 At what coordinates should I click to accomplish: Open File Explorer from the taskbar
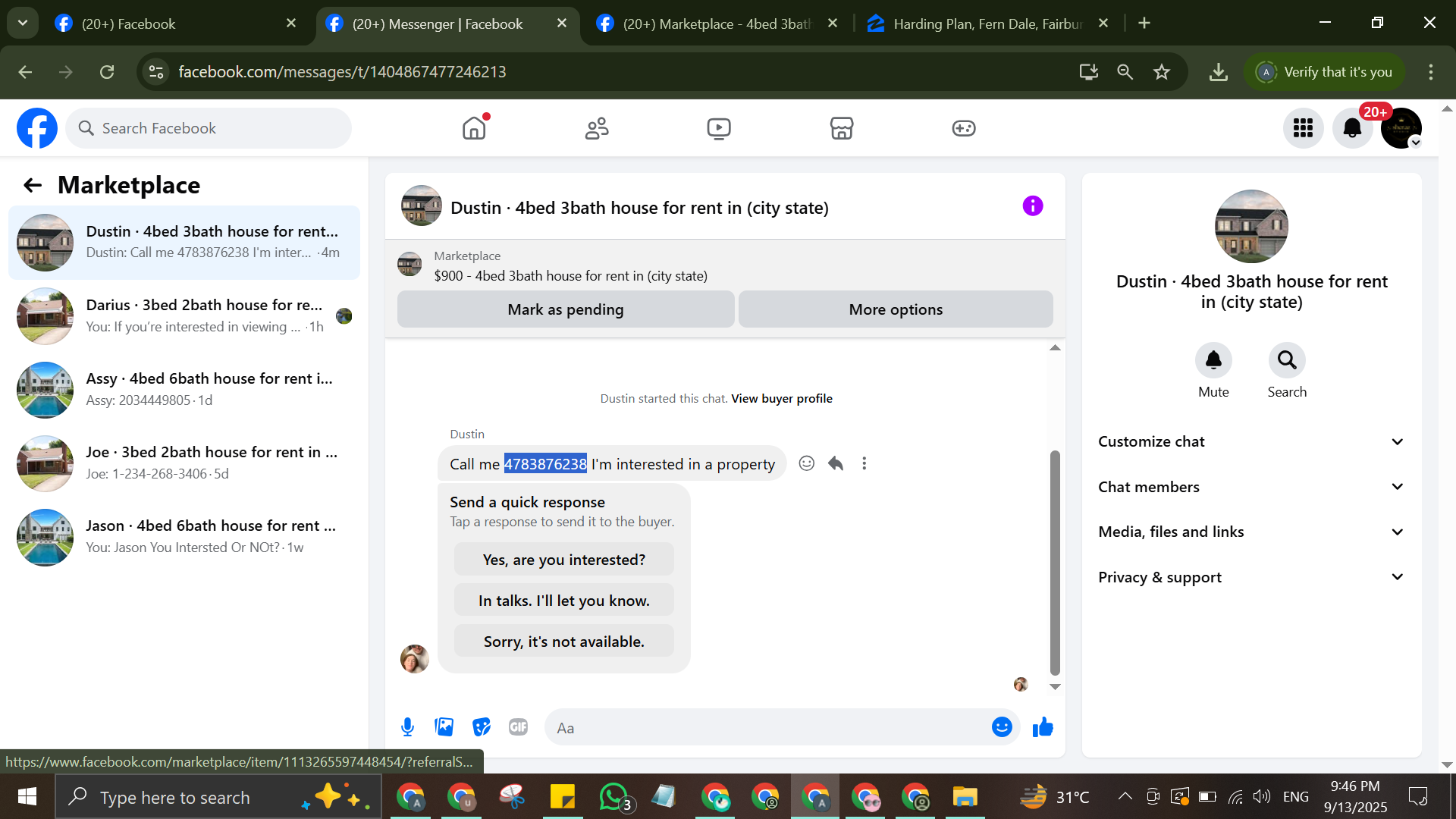click(965, 797)
